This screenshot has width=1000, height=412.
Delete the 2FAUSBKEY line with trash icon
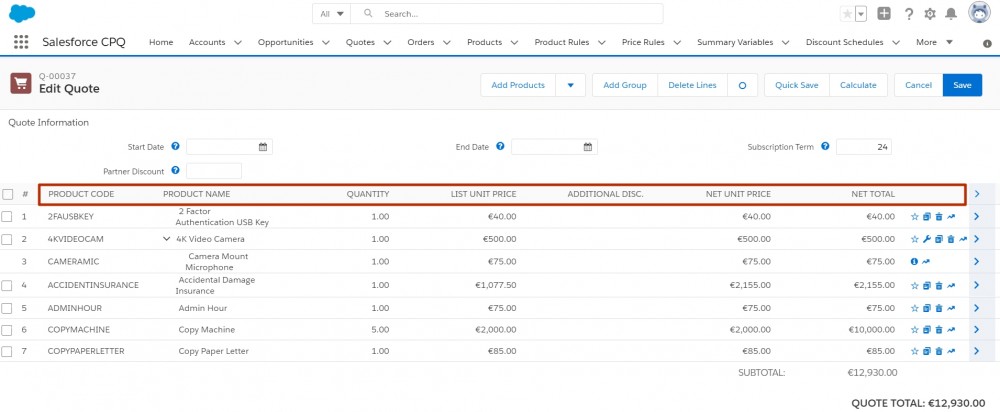click(x=939, y=217)
